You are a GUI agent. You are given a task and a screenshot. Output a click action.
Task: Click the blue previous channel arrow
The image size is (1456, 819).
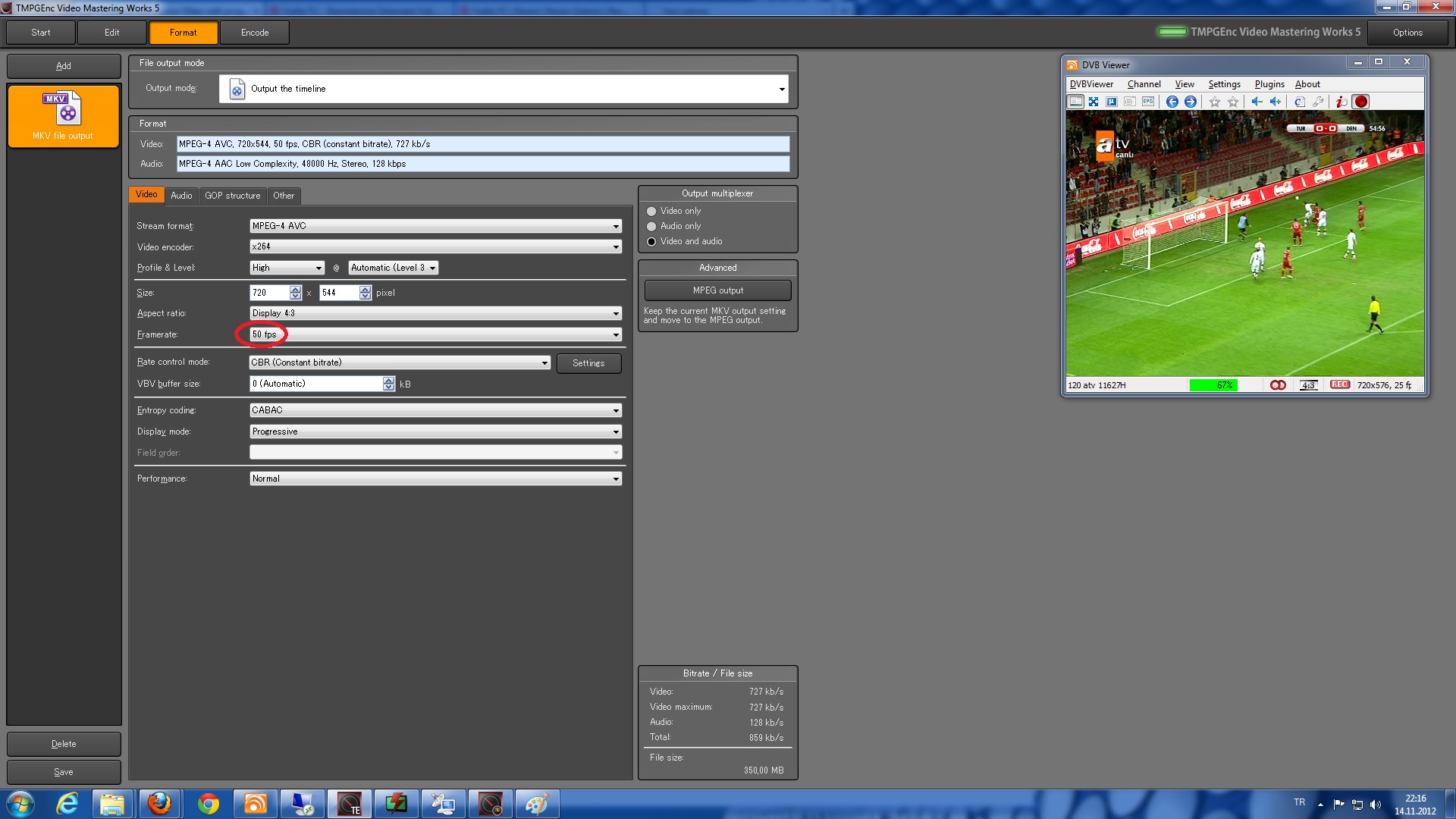click(x=1172, y=102)
